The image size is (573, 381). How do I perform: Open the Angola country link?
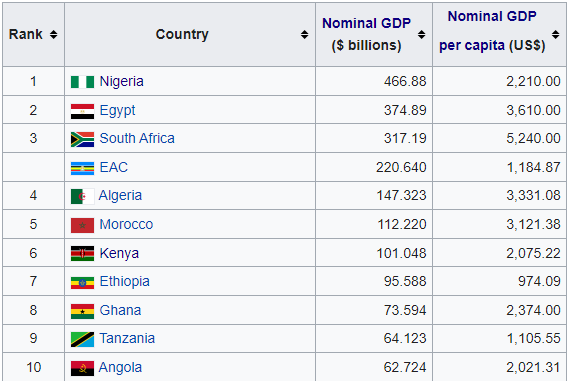120,368
